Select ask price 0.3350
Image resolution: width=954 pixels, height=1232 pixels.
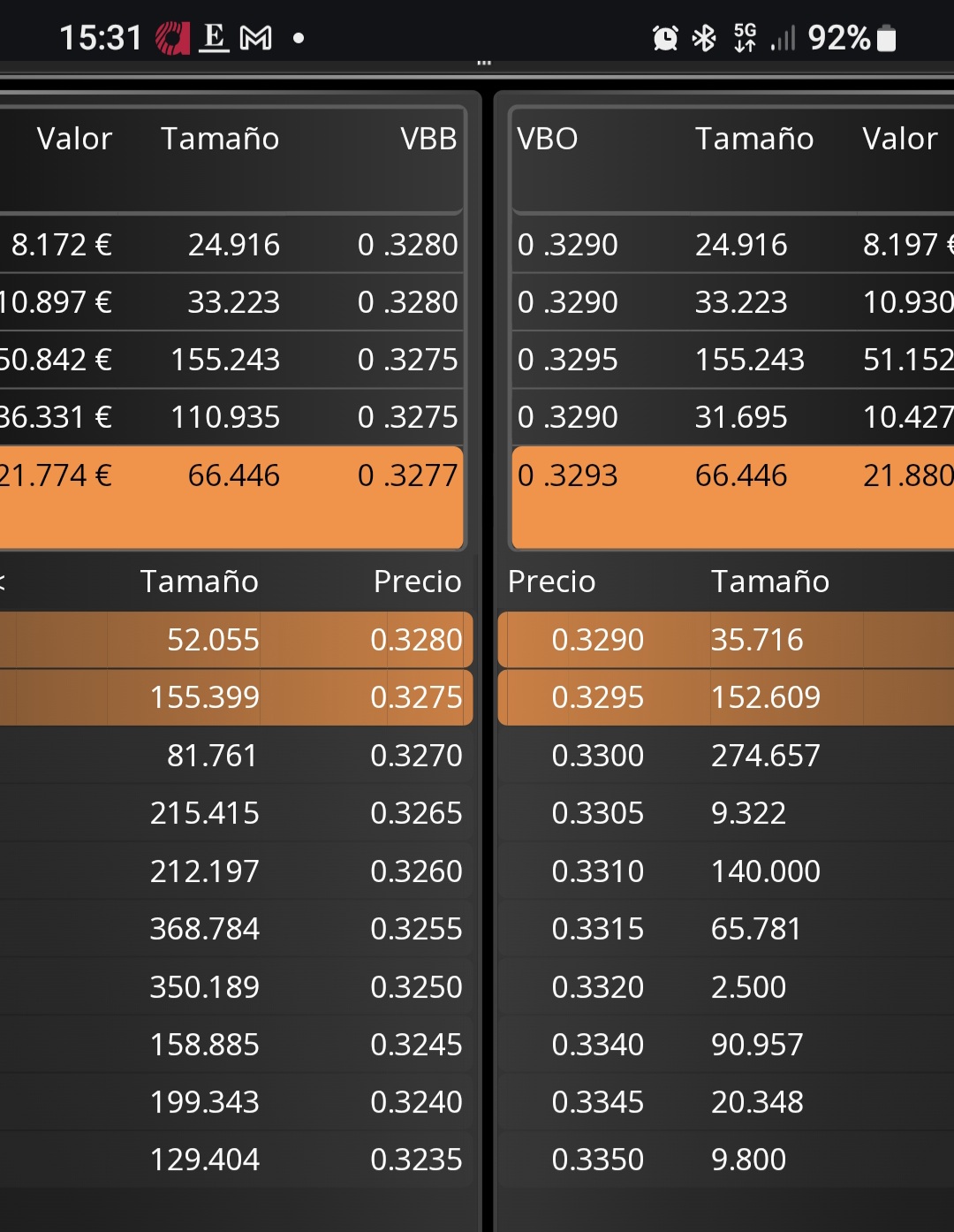tap(598, 1160)
